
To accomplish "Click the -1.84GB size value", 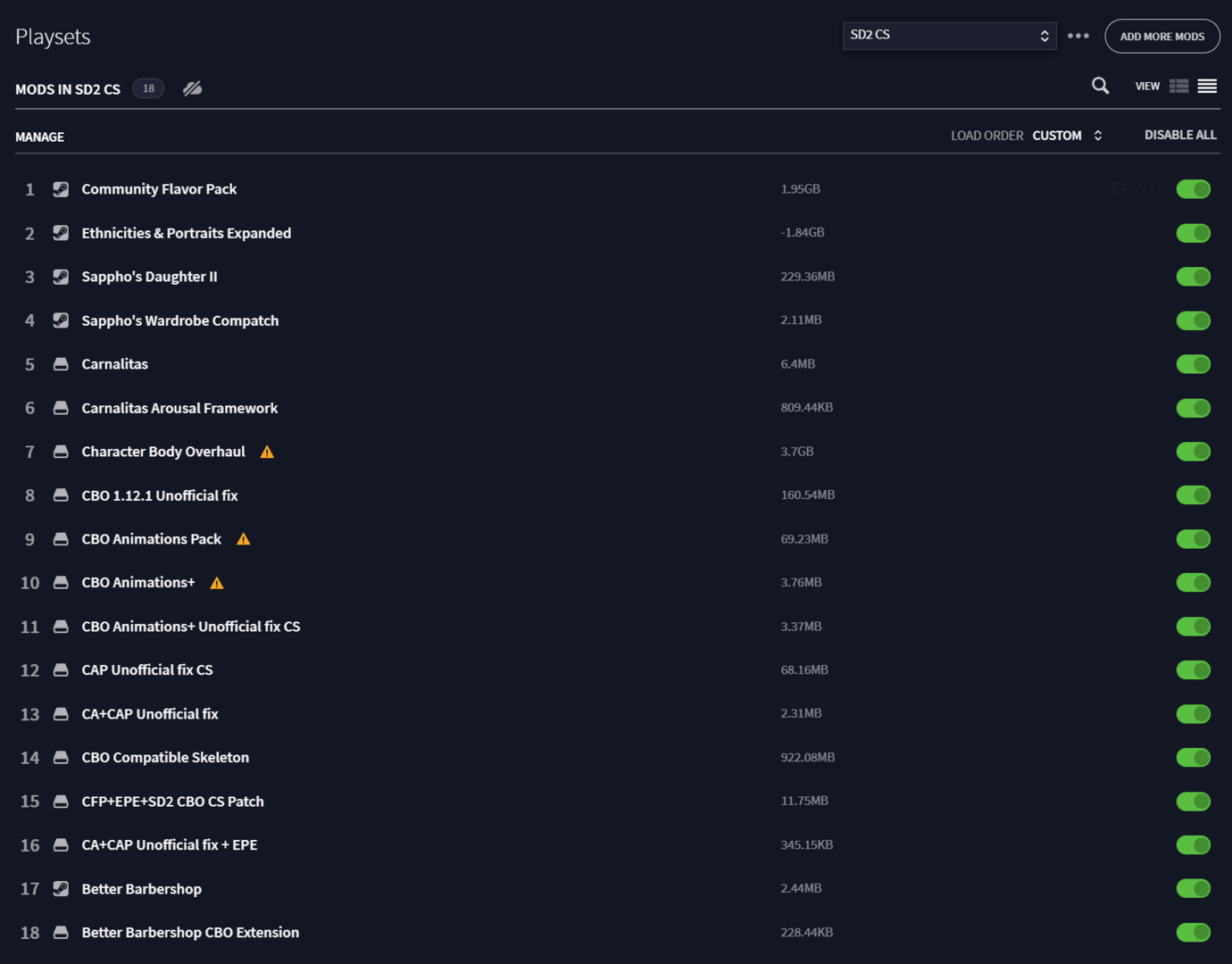I will tap(803, 233).
